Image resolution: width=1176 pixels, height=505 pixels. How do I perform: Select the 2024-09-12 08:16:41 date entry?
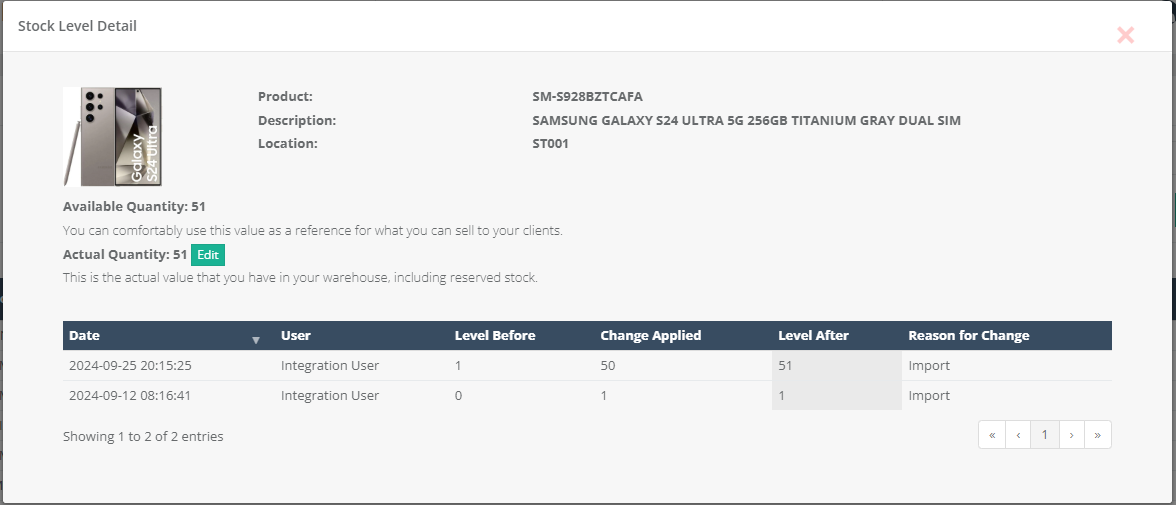tap(130, 396)
